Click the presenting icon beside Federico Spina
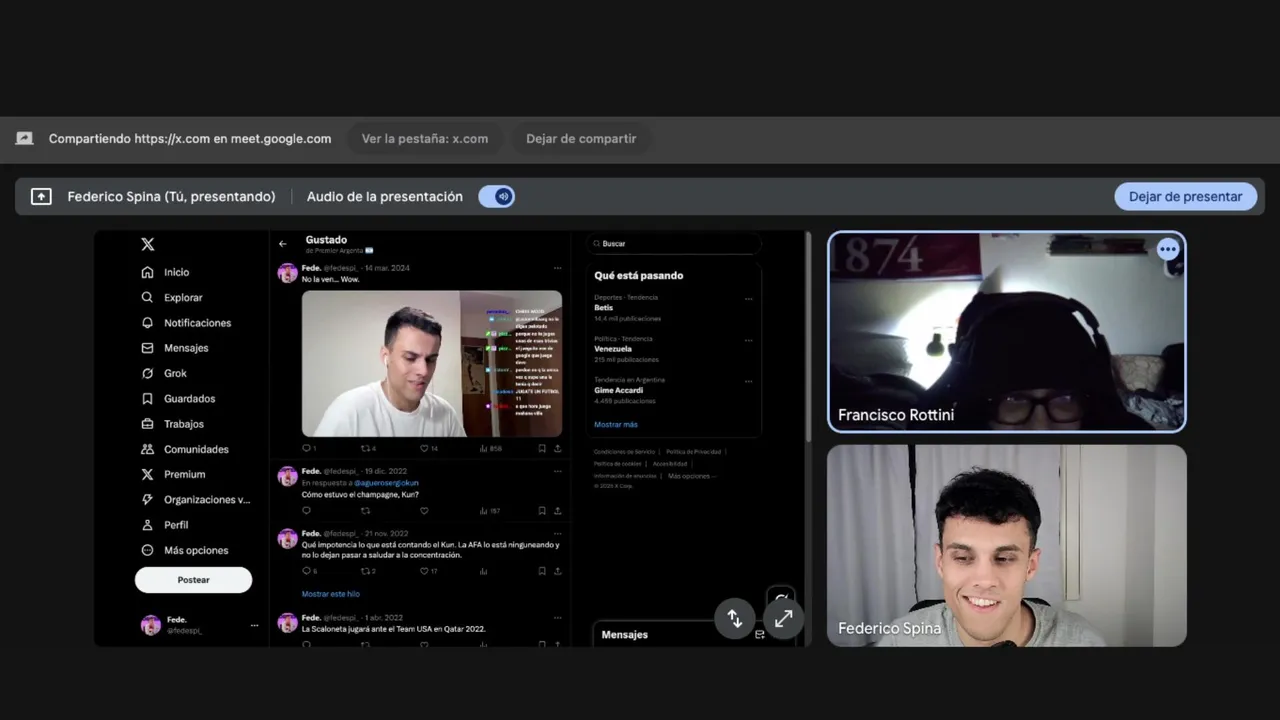The width and height of the screenshot is (1280, 720). point(41,197)
